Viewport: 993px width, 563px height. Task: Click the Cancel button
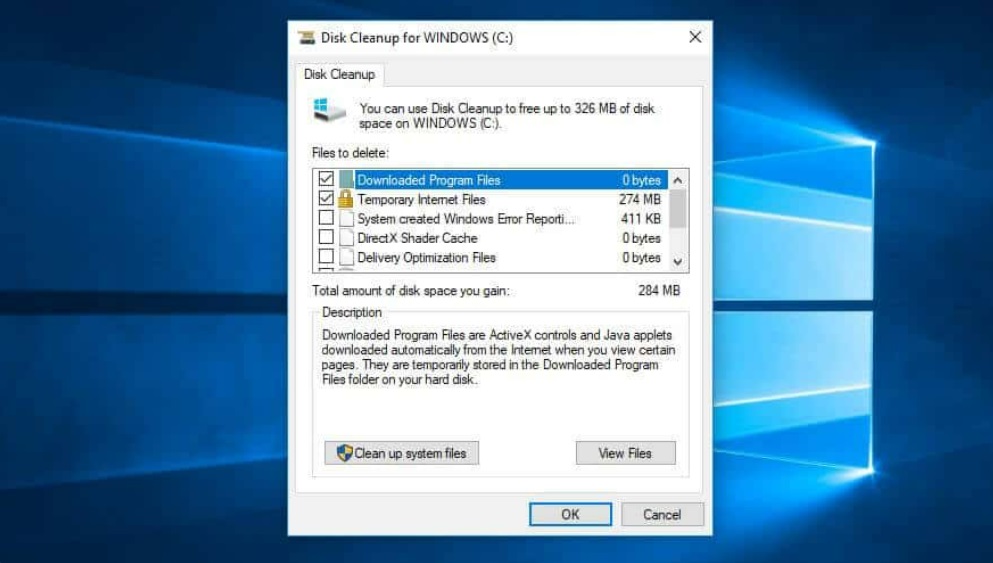tap(662, 514)
